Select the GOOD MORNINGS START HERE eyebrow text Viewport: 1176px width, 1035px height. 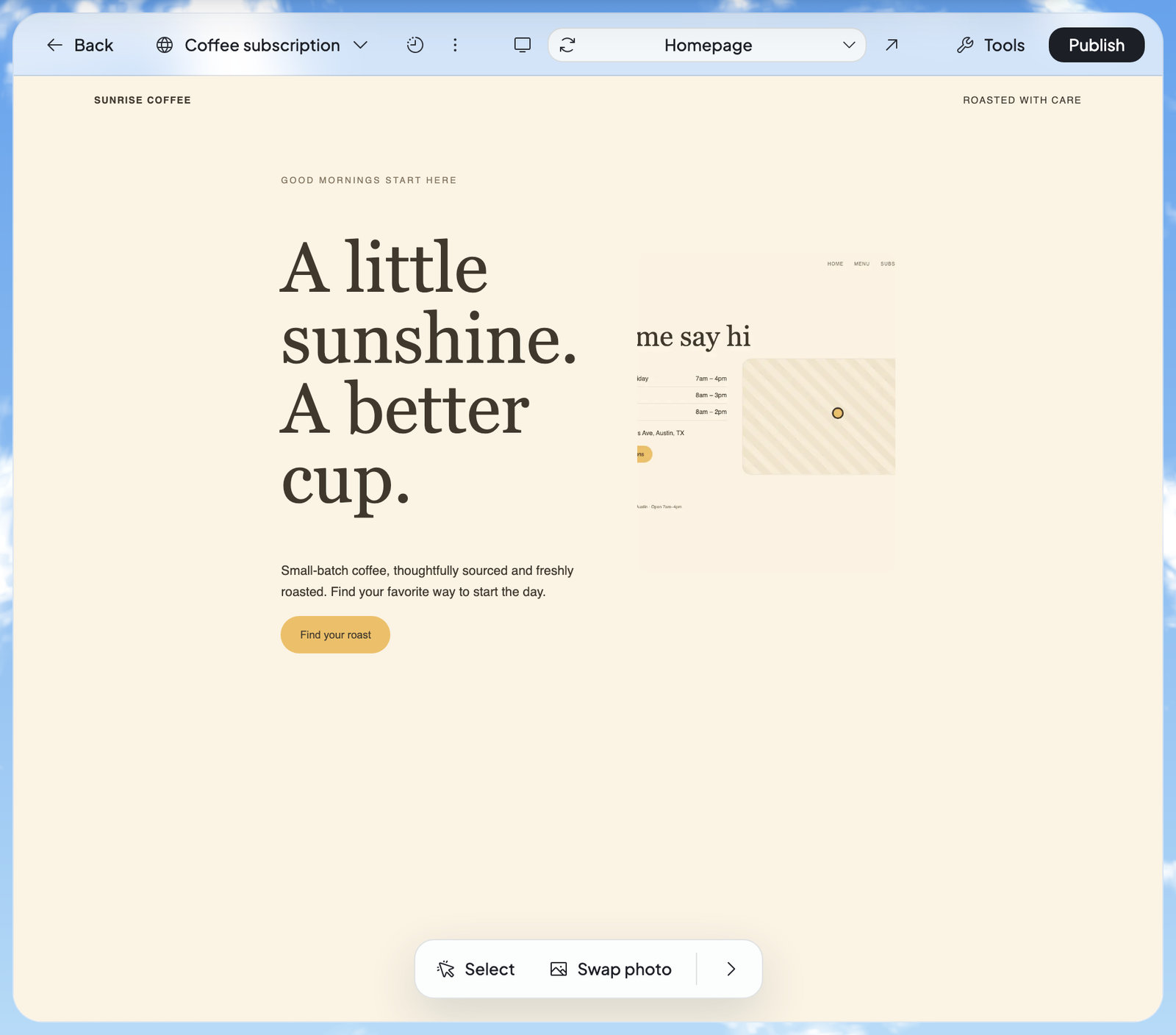point(369,180)
